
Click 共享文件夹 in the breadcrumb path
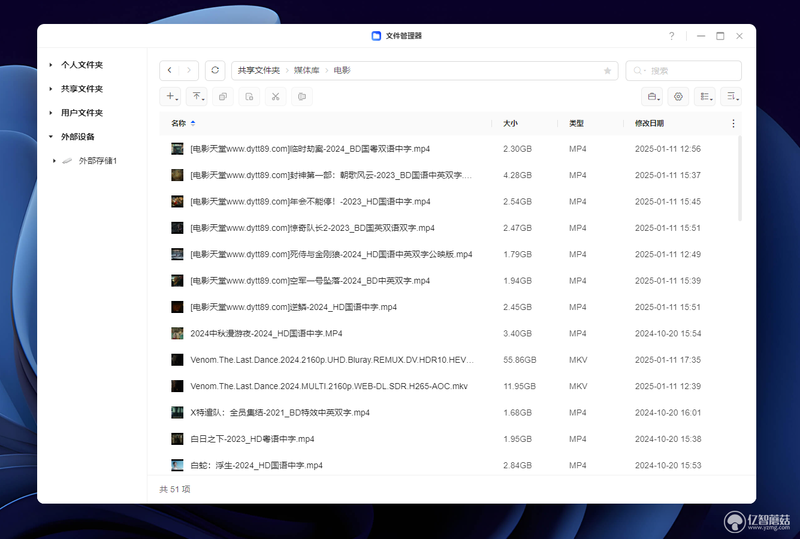coord(259,70)
